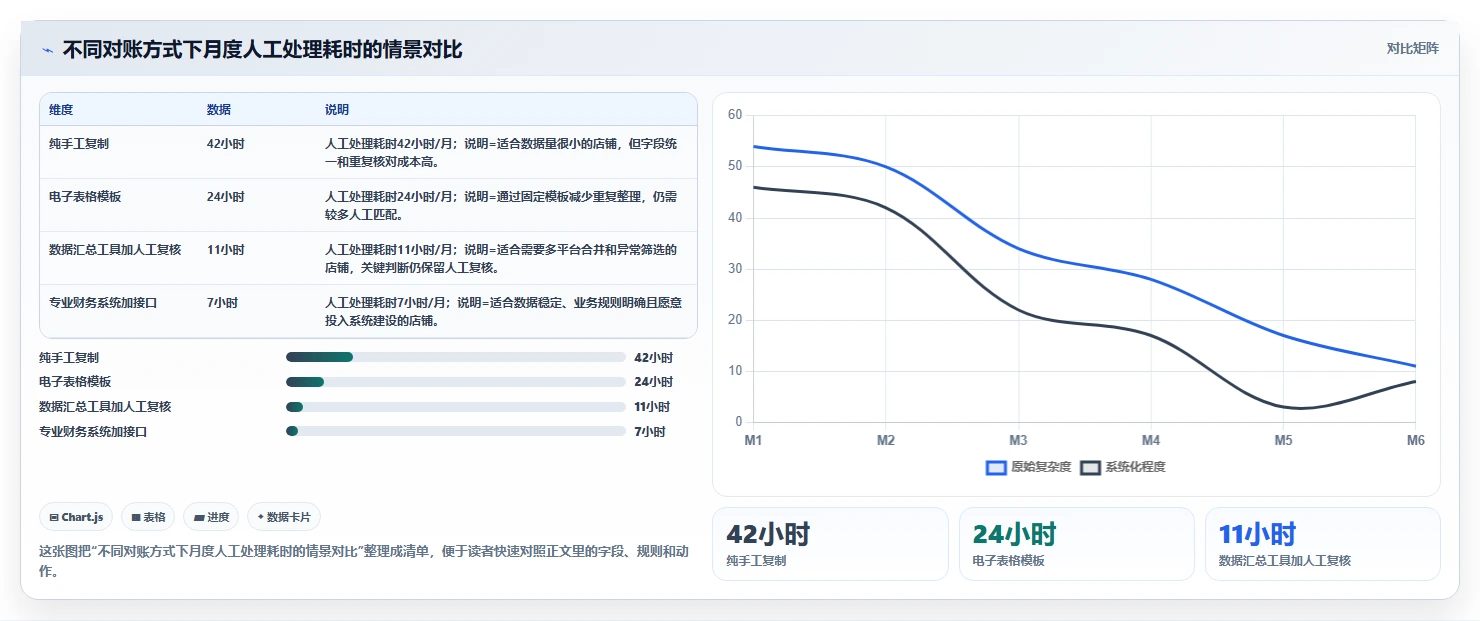Click the 60 y-axis label
This screenshot has width=1480, height=621.
(735, 115)
